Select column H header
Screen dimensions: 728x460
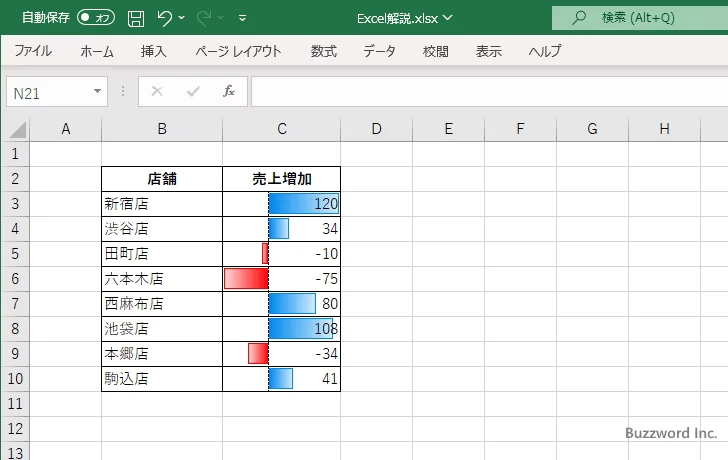click(x=664, y=129)
